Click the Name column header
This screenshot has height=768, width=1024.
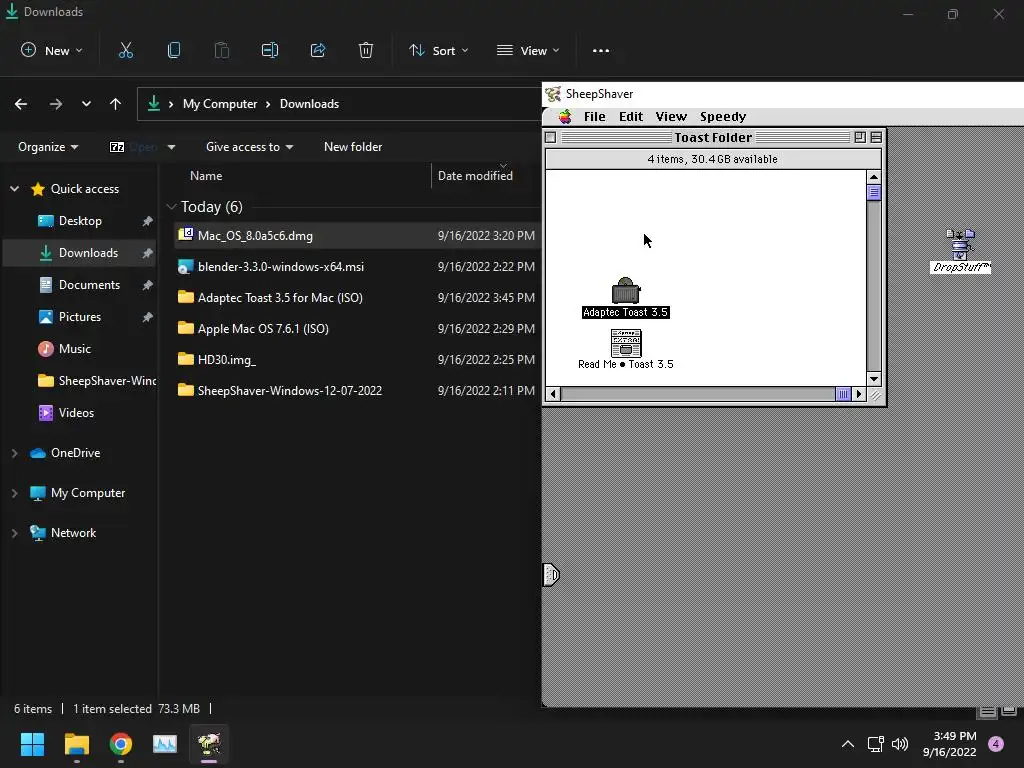(x=206, y=176)
